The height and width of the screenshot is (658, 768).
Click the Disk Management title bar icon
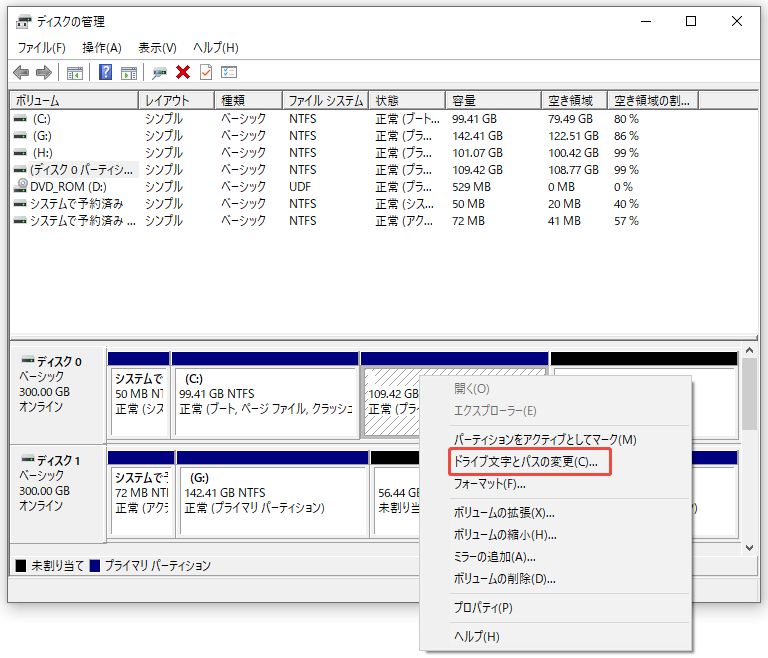click(x=24, y=22)
